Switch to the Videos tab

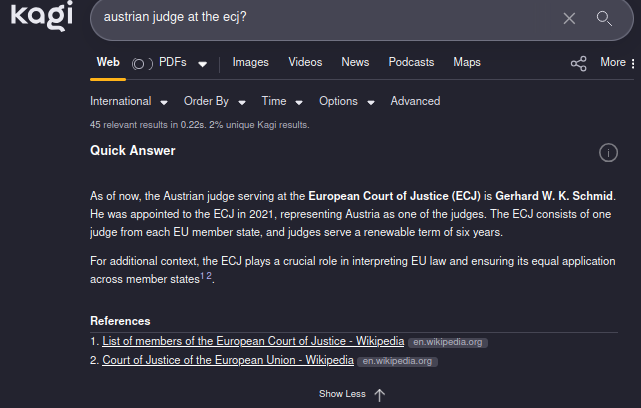click(305, 62)
